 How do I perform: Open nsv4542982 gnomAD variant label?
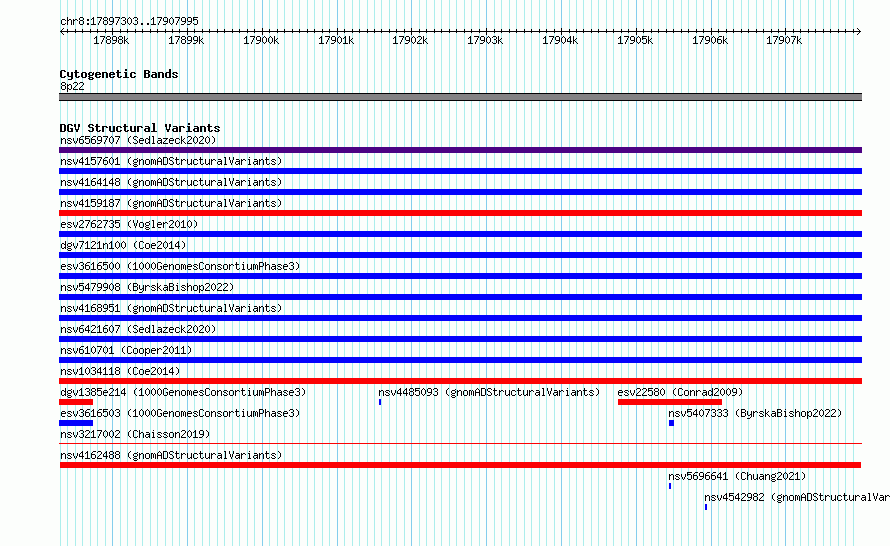tap(797, 497)
